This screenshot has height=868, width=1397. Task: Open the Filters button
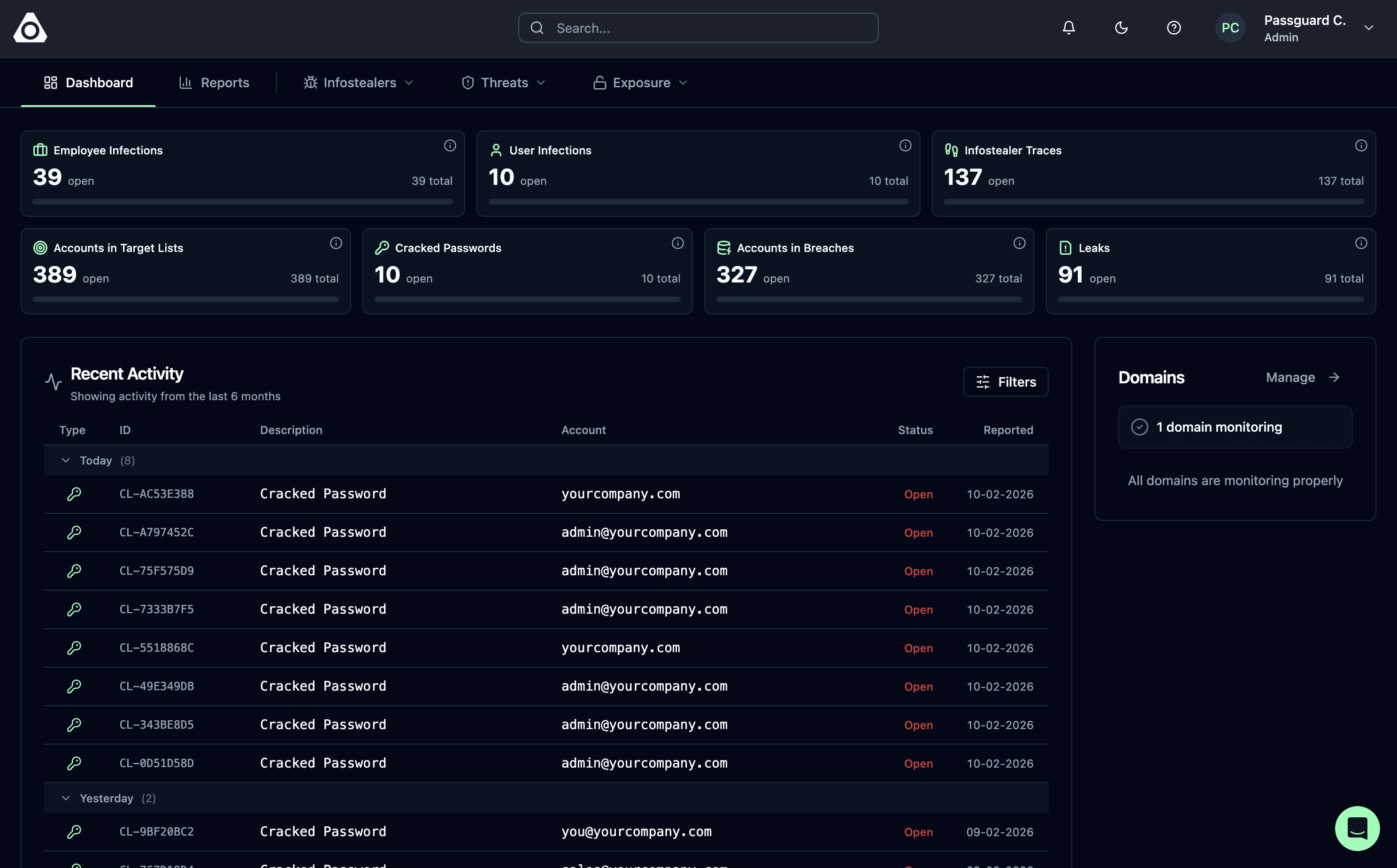tap(1006, 382)
